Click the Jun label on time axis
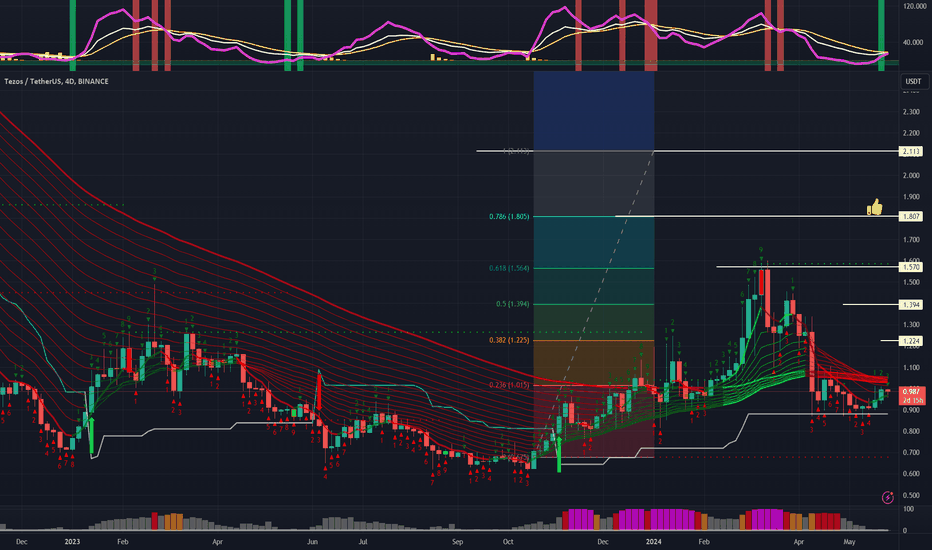 [x=312, y=542]
